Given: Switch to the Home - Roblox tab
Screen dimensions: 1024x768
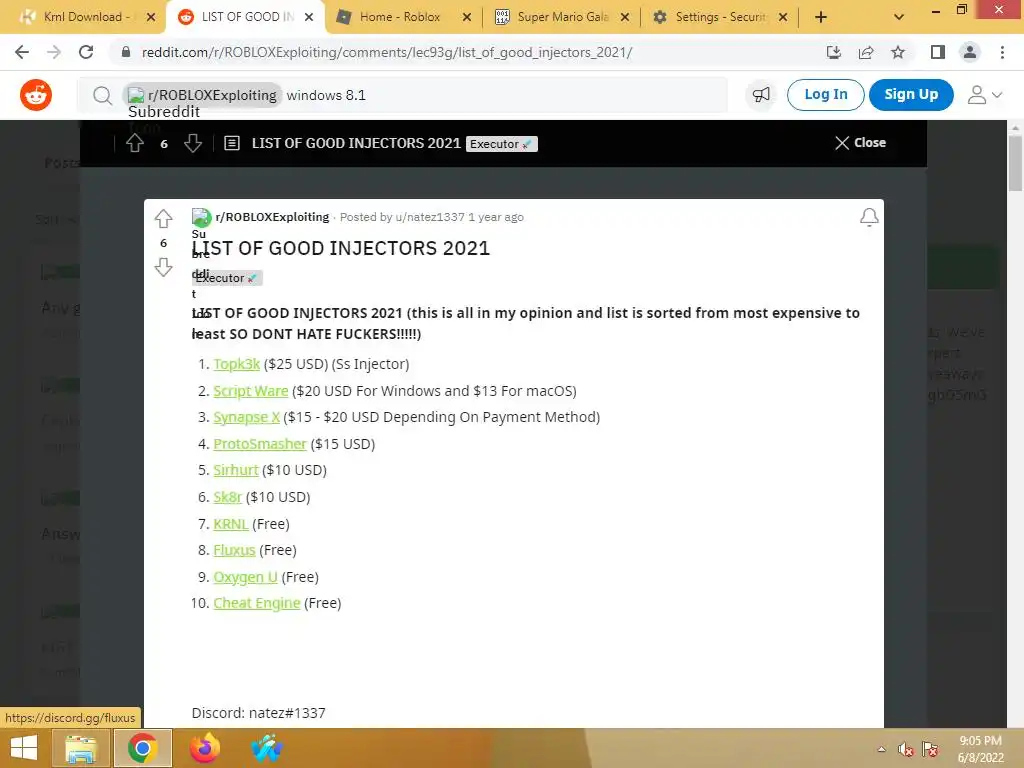Looking at the screenshot, I should pos(399,17).
